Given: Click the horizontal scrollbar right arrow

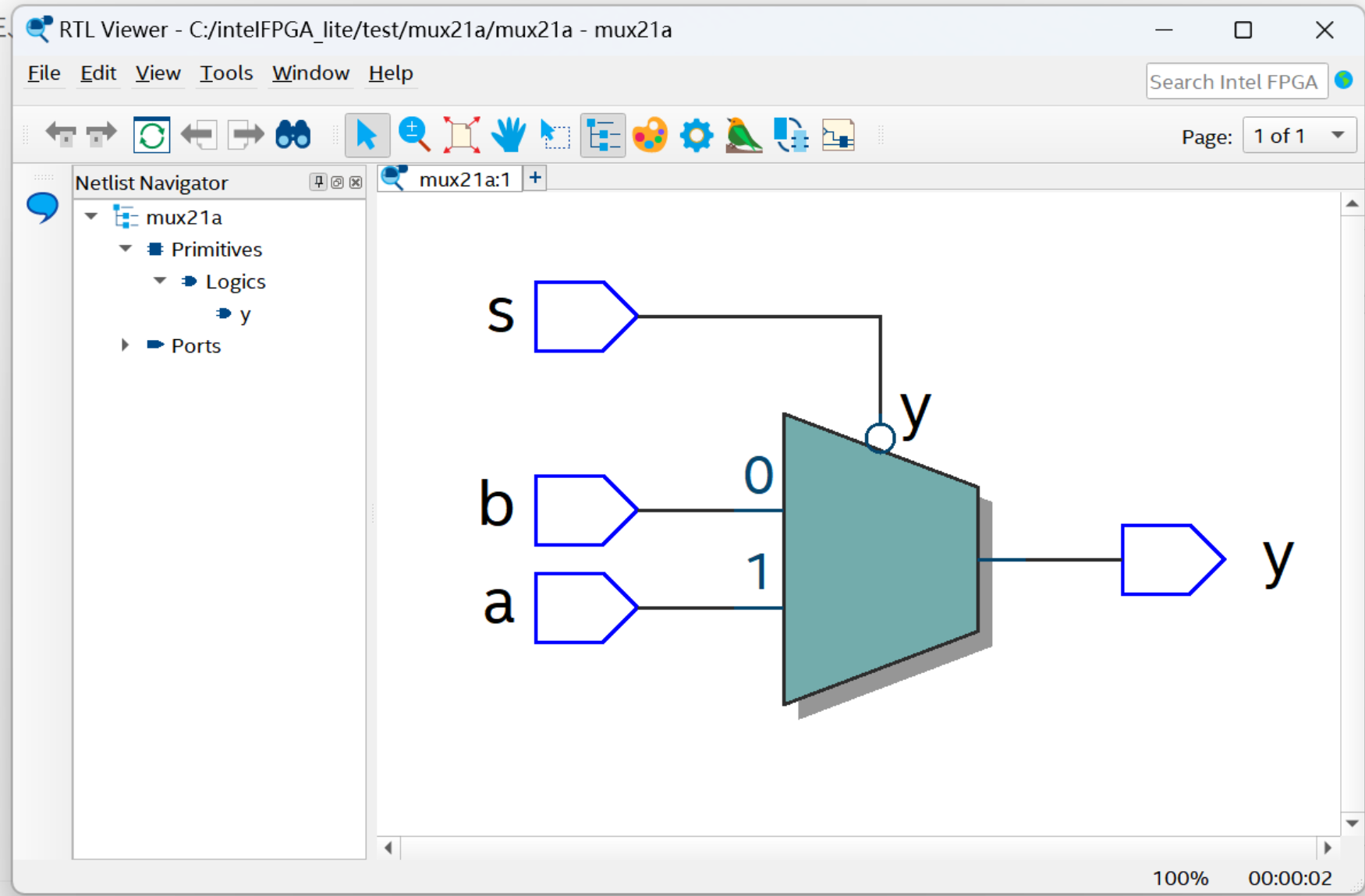Looking at the screenshot, I should pyautogui.click(x=1328, y=848).
